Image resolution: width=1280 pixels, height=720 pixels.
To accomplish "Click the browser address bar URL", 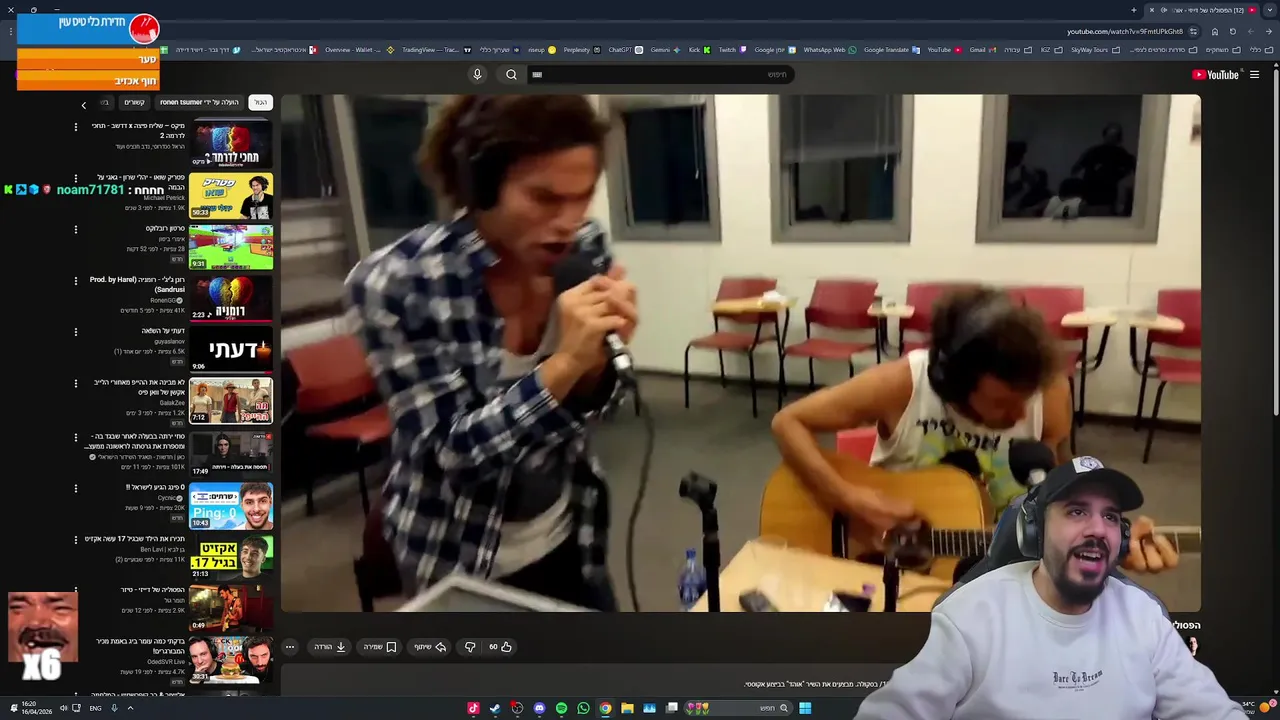I will (x=1124, y=31).
